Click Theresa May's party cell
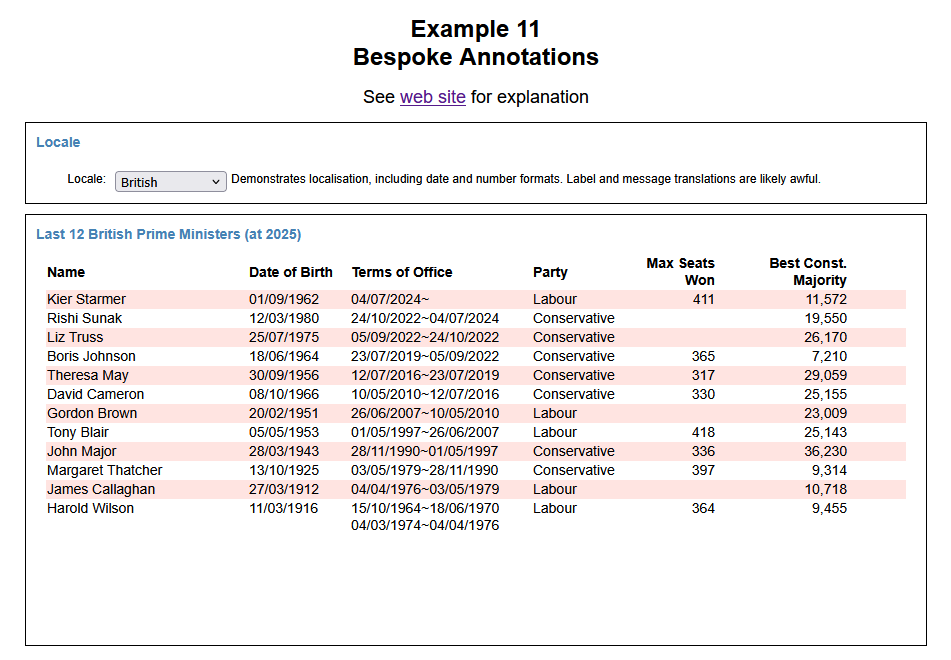The width and height of the screenshot is (951, 660). 574,375
